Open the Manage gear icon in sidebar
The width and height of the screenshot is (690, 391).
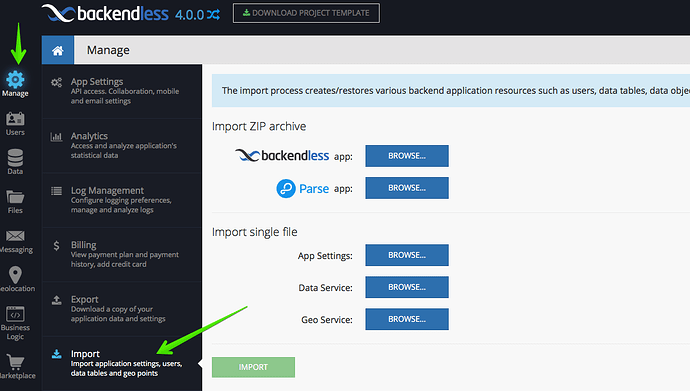[x=15, y=80]
